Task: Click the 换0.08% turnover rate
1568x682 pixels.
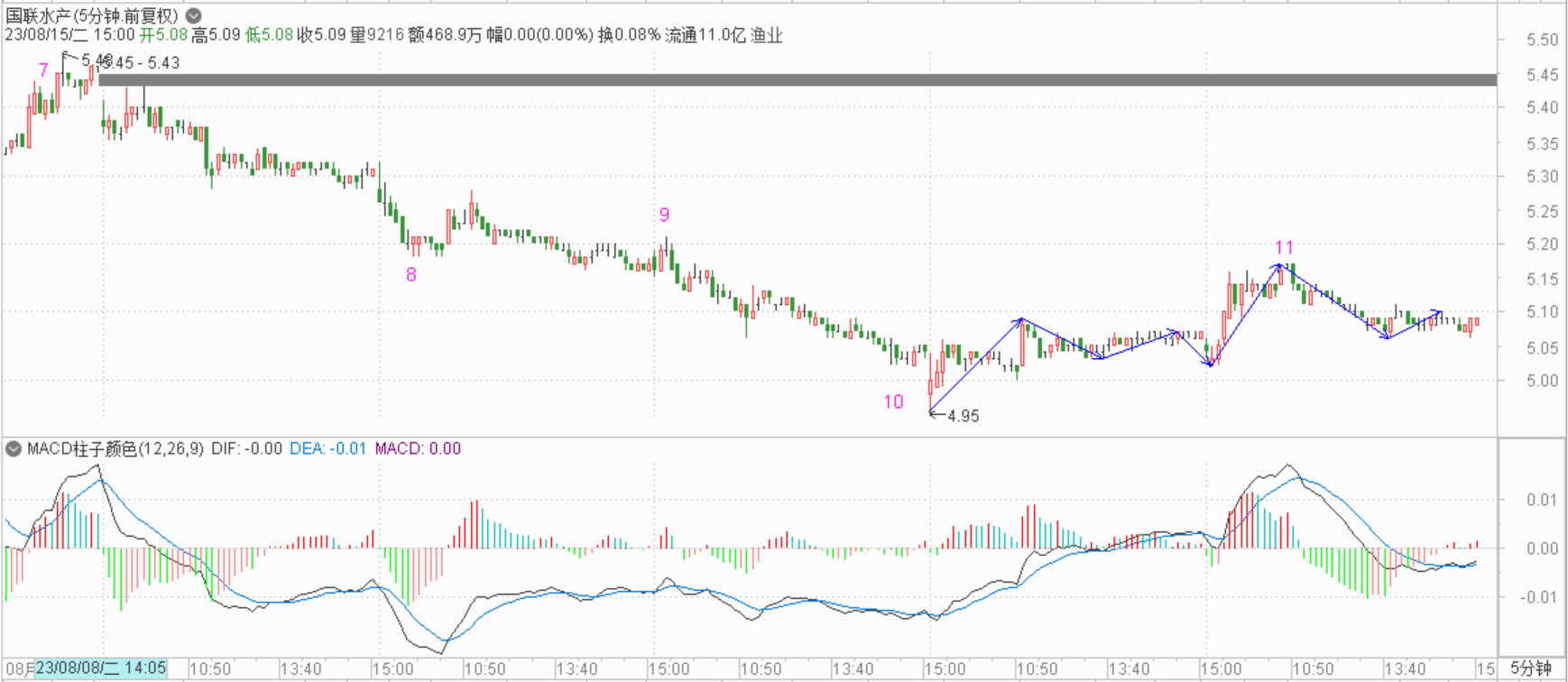Action: coord(629,35)
